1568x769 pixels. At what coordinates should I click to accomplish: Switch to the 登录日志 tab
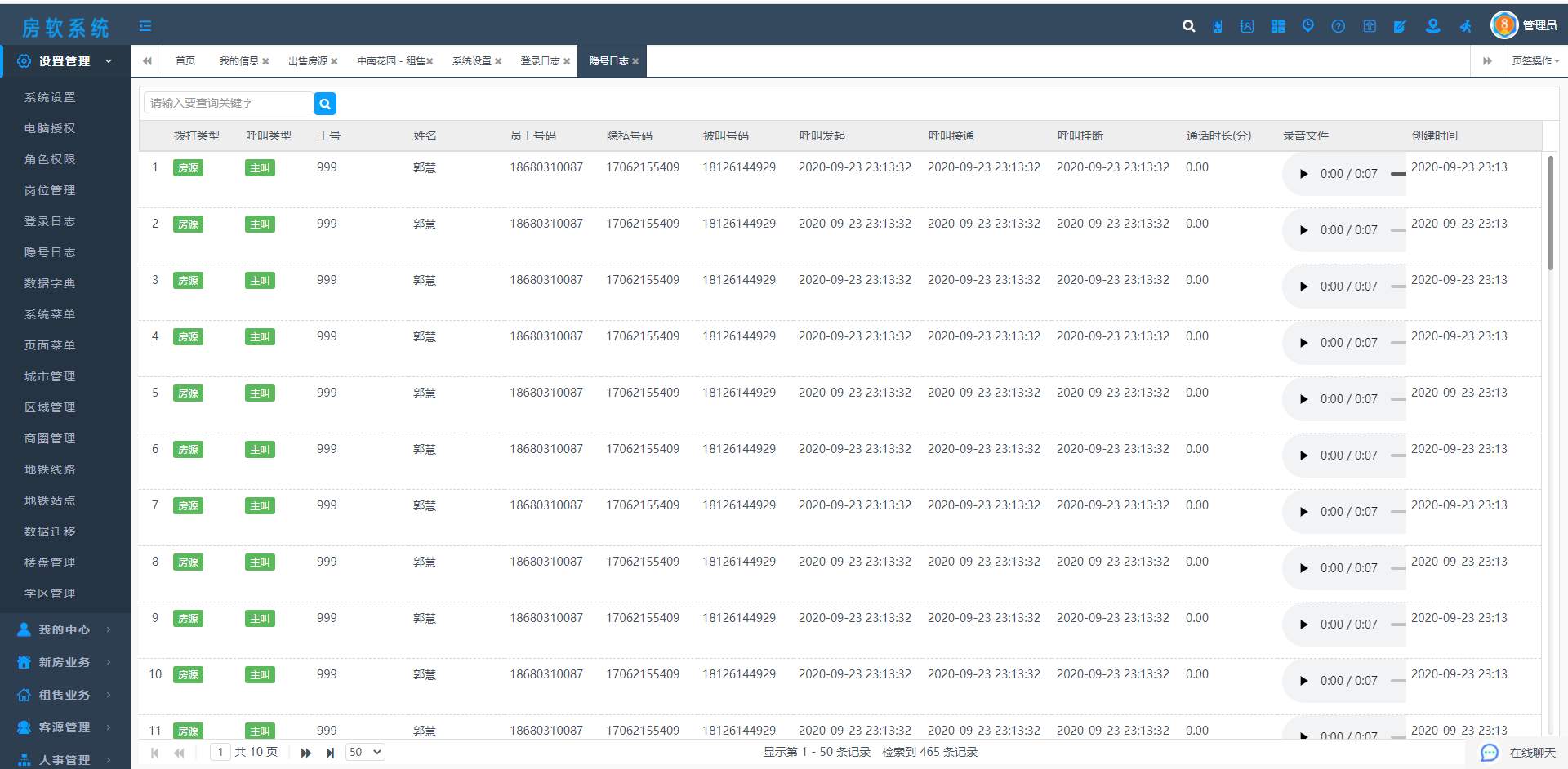[541, 61]
